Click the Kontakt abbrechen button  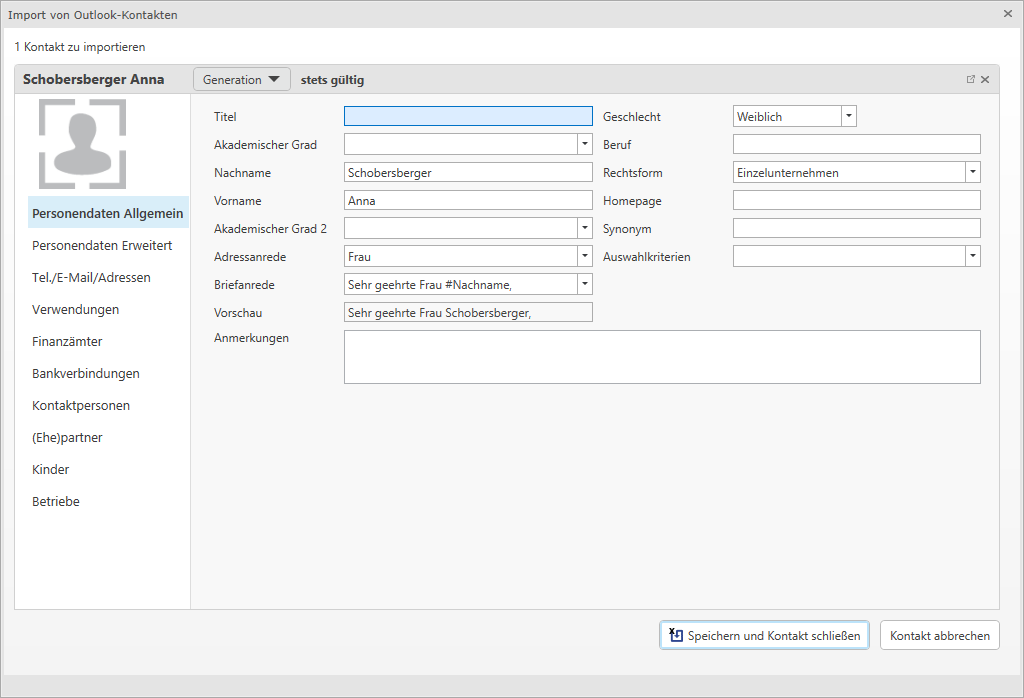[x=939, y=636]
